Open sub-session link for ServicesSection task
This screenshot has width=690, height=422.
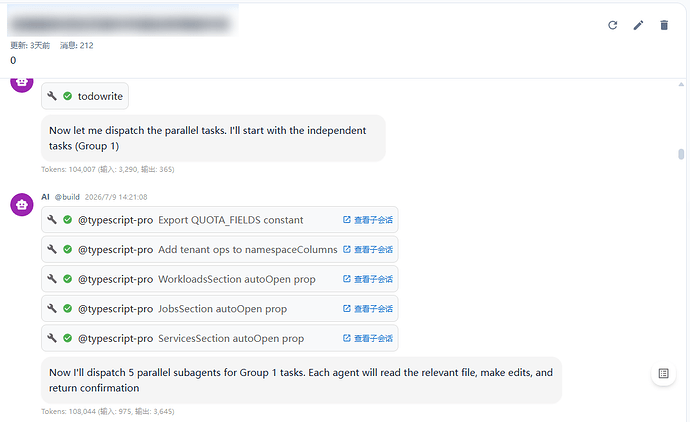[x=368, y=338]
